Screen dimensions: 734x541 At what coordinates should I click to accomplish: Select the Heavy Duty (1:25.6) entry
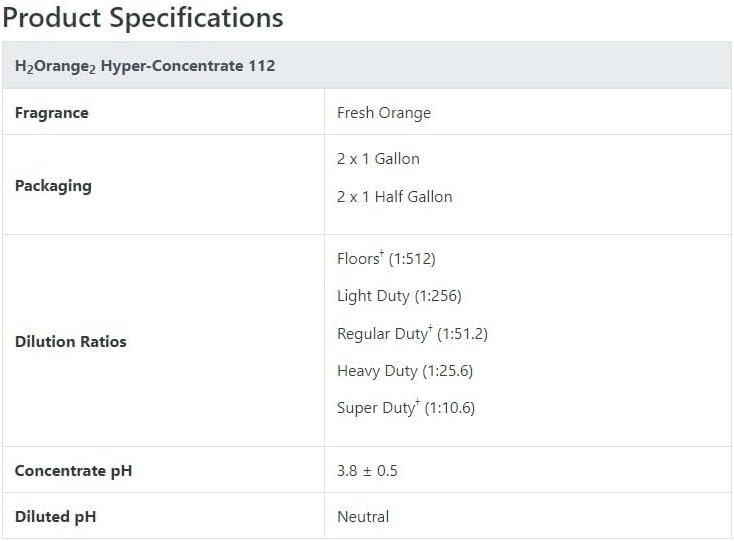tap(405, 371)
